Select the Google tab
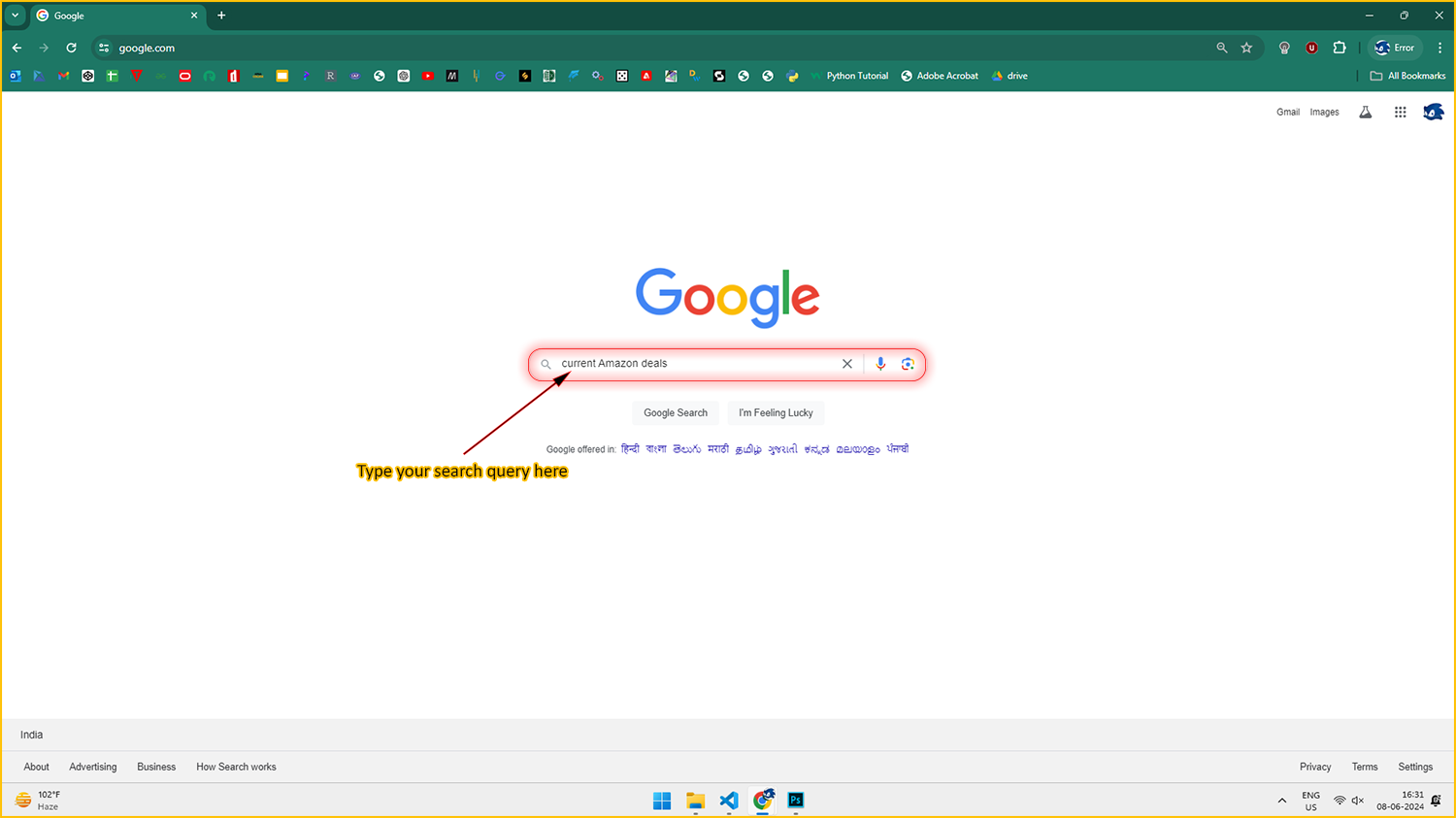1456x818 pixels. click(x=112, y=16)
